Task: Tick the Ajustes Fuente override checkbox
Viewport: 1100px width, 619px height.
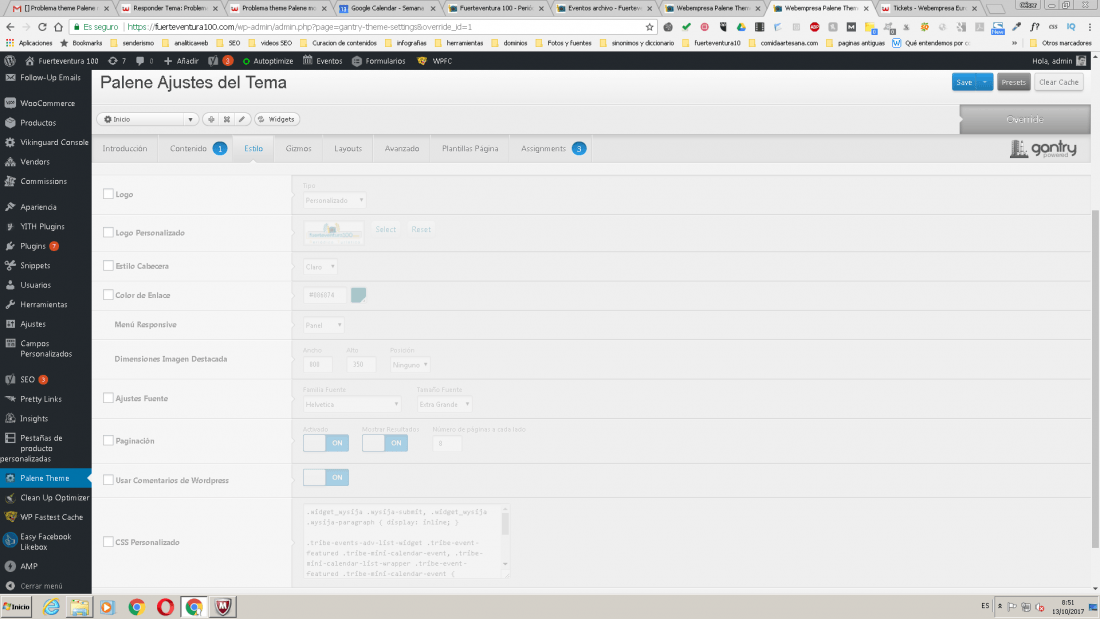Action: (x=108, y=398)
